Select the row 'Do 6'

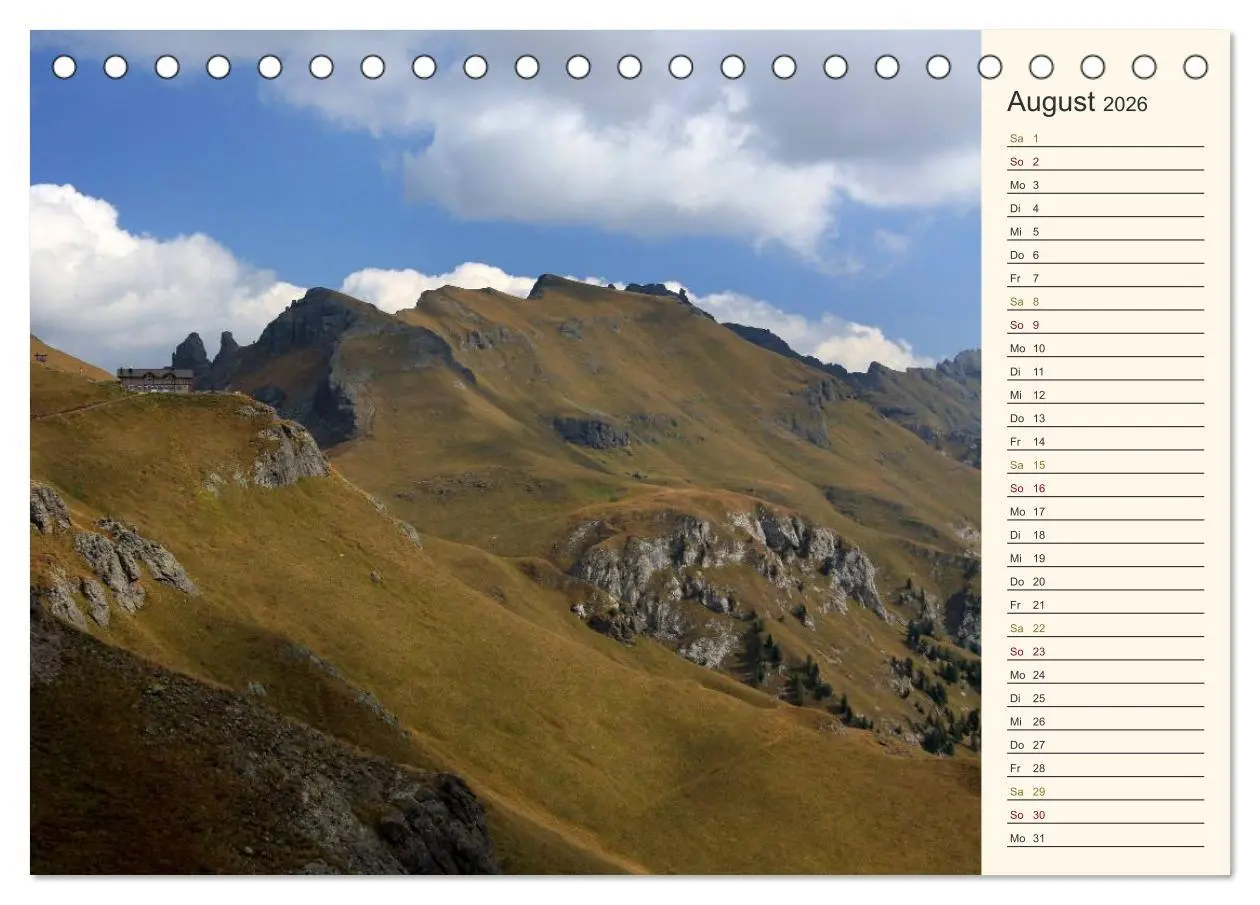(1105, 255)
